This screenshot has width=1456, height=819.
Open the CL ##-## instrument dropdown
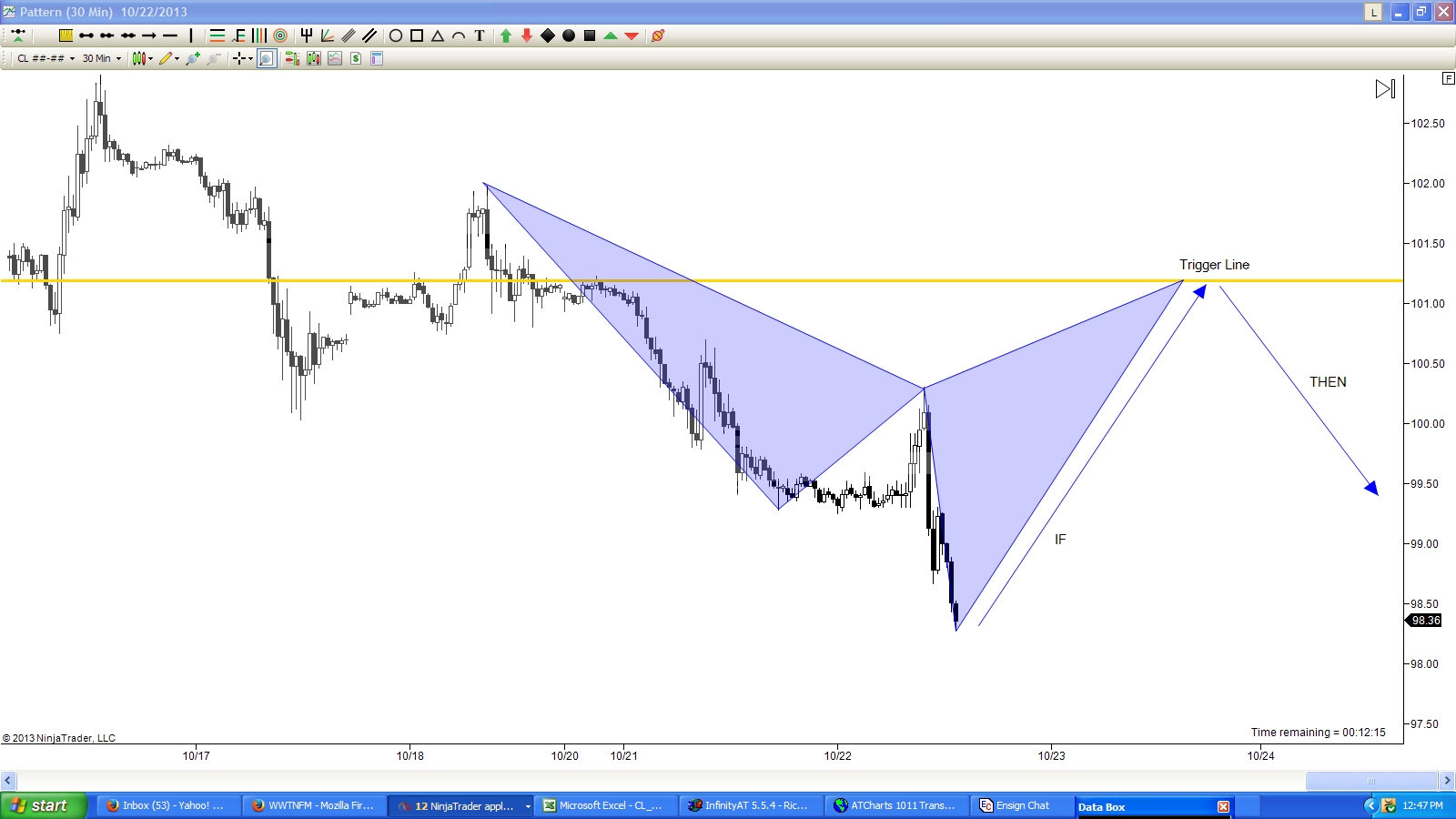click(x=45, y=58)
